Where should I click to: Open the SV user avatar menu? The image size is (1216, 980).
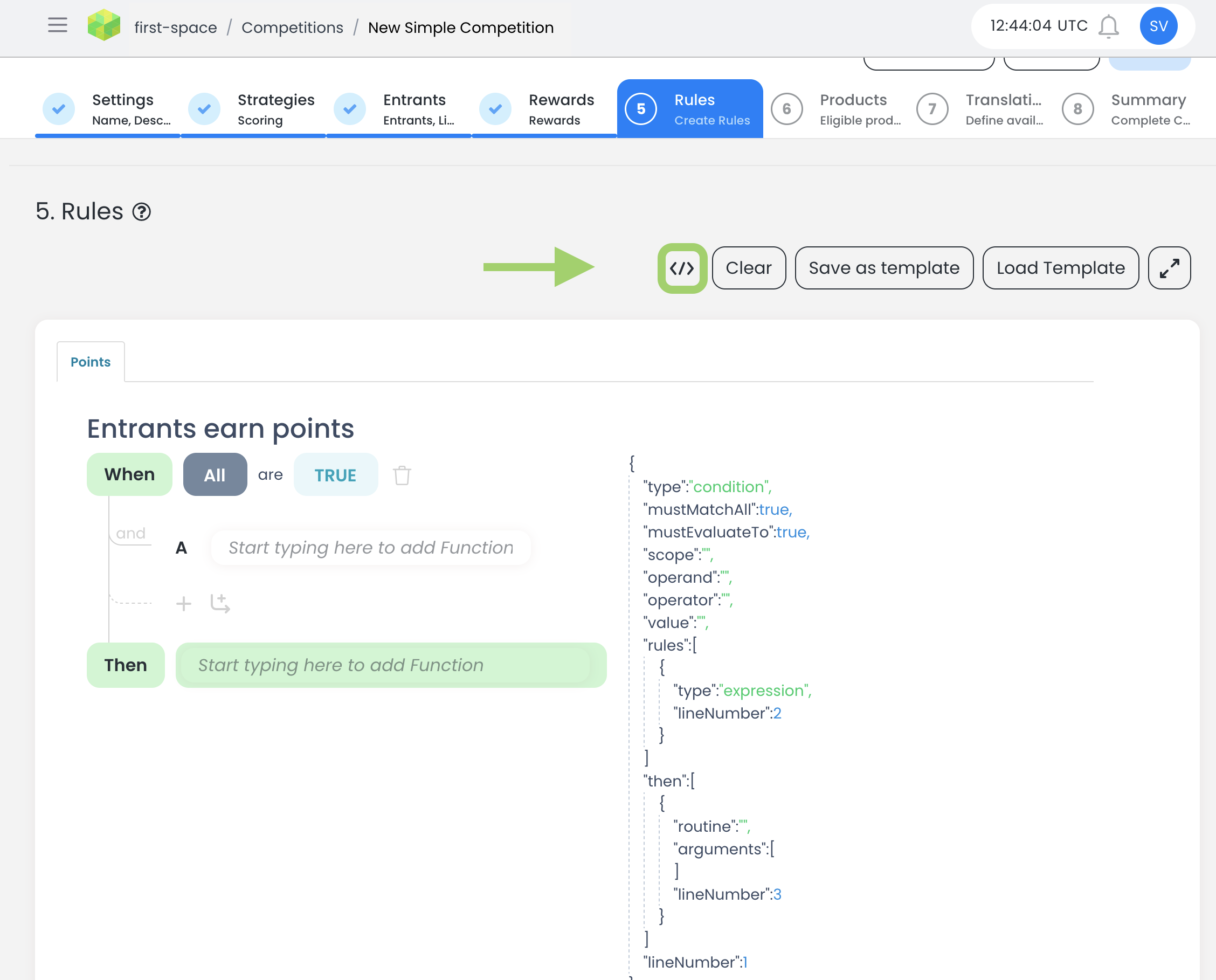point(1158,26)
